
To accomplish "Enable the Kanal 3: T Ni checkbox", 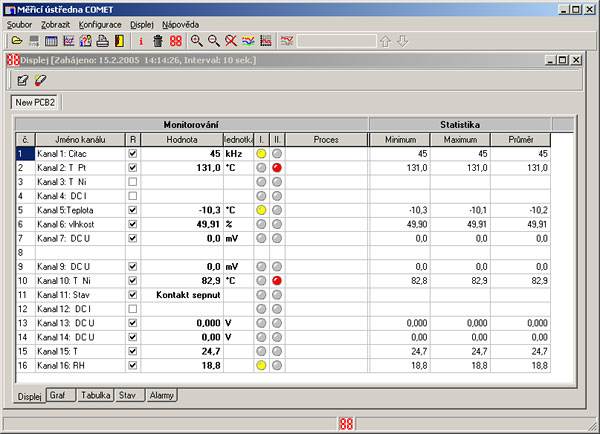I will [133, 183].
